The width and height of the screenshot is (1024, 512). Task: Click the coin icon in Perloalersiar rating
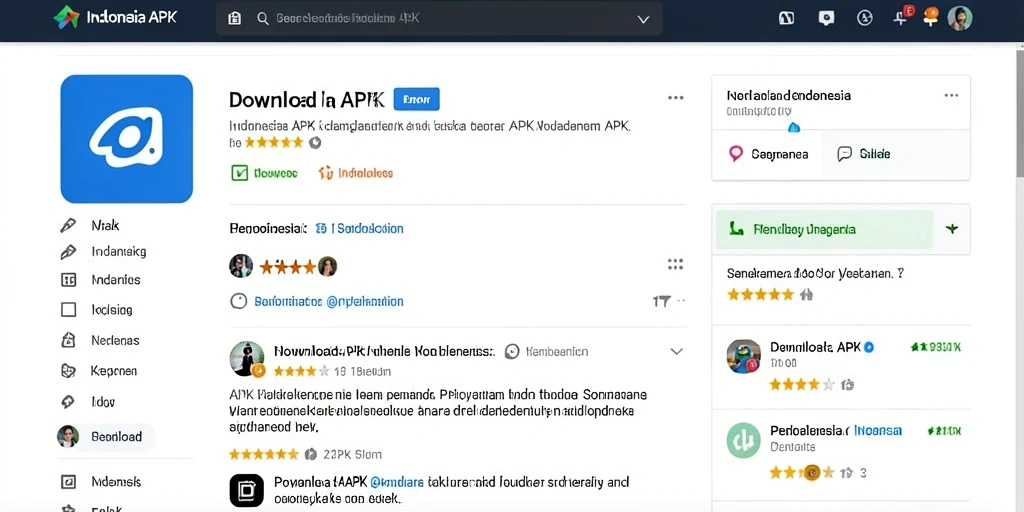pos(811,472)
